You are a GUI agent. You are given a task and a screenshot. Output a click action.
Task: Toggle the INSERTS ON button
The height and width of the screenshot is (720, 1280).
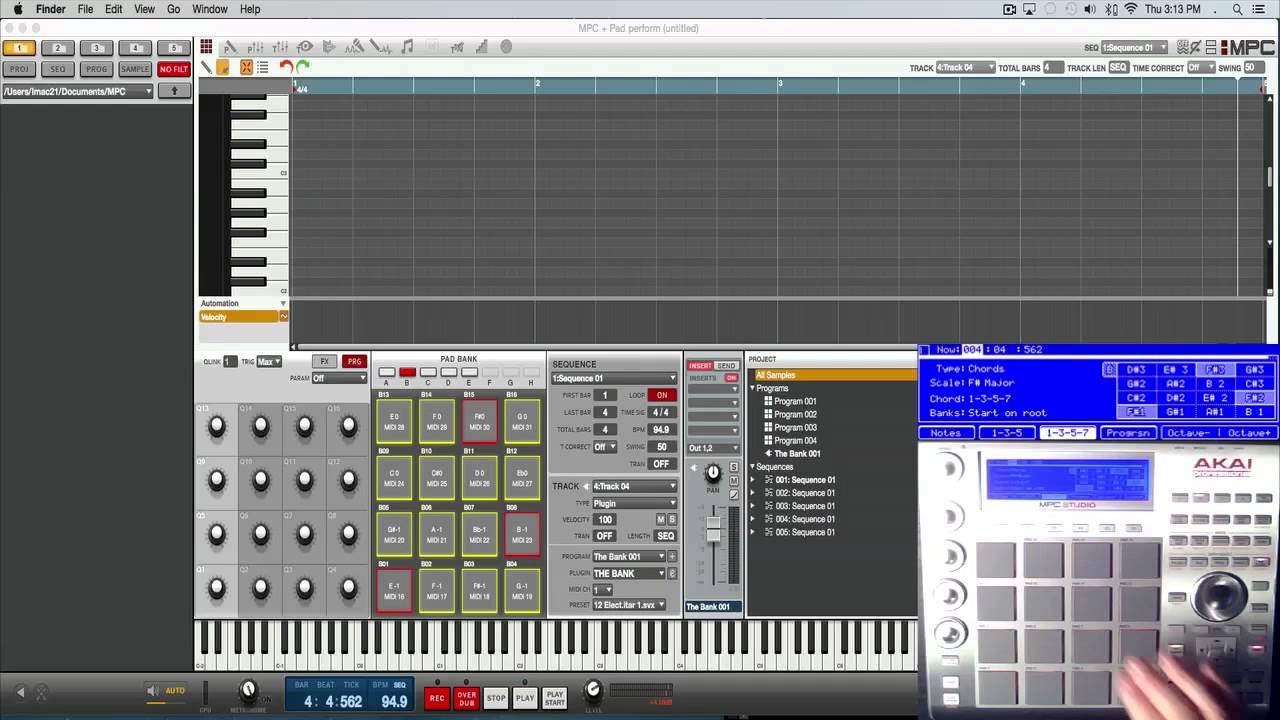point(731,378)
